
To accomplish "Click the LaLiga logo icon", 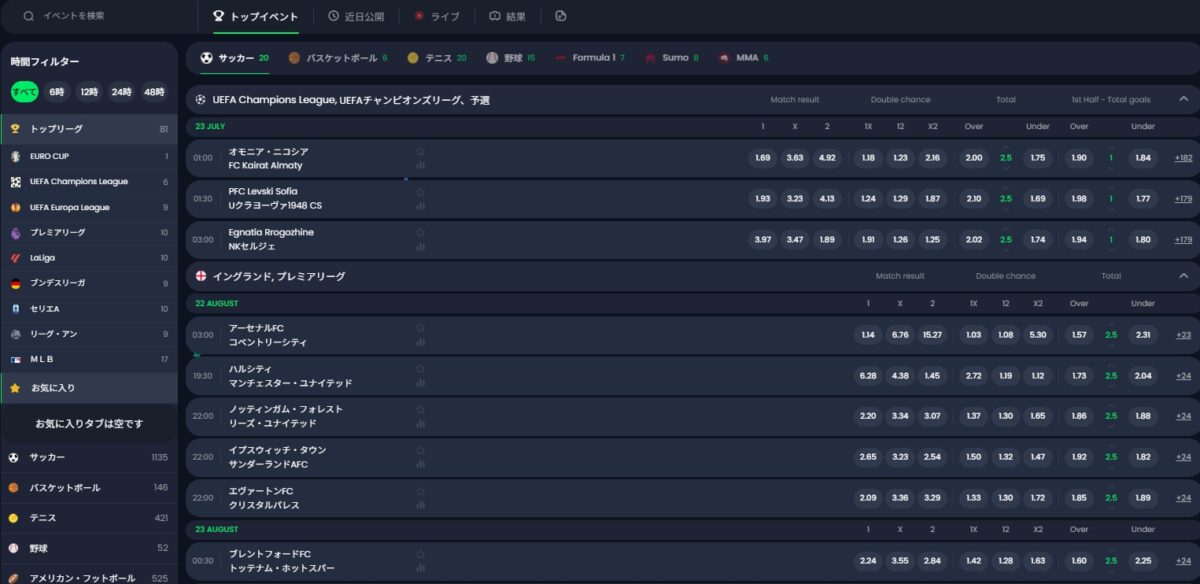I will click(x=15, y=258).
